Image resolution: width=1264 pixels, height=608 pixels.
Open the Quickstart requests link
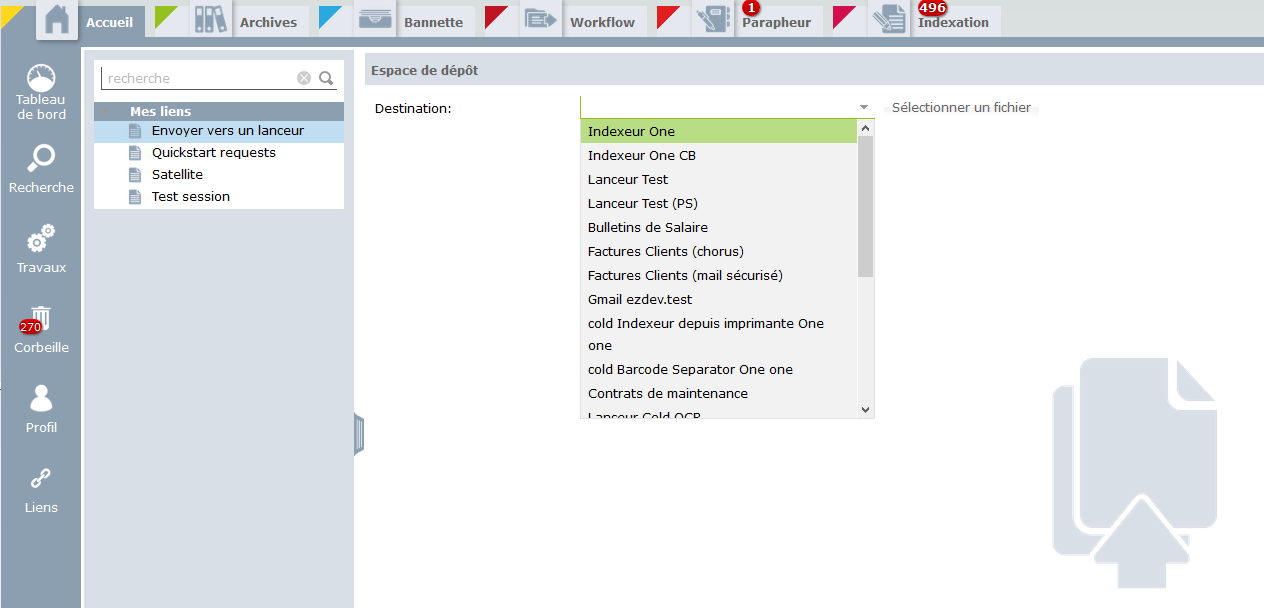pos(213,153)
